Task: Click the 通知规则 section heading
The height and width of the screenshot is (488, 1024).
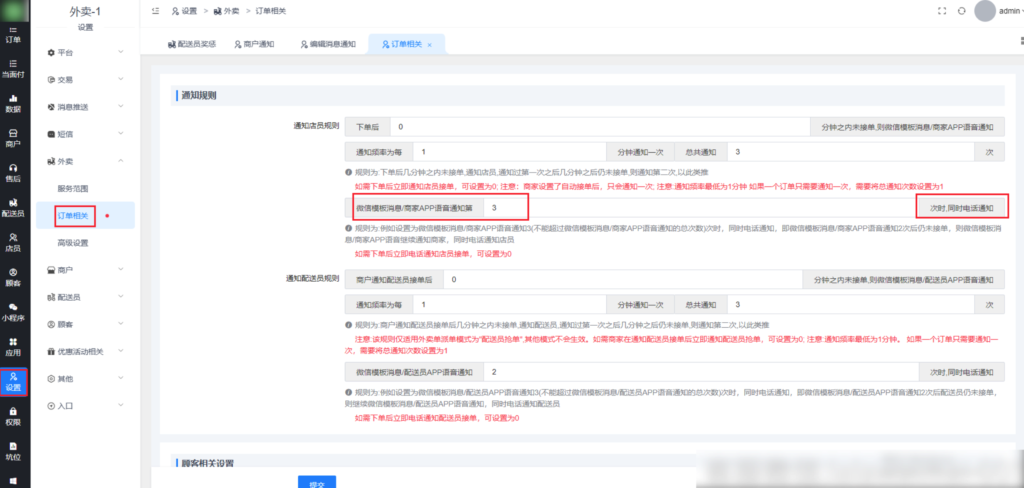Action: [199, 95]
